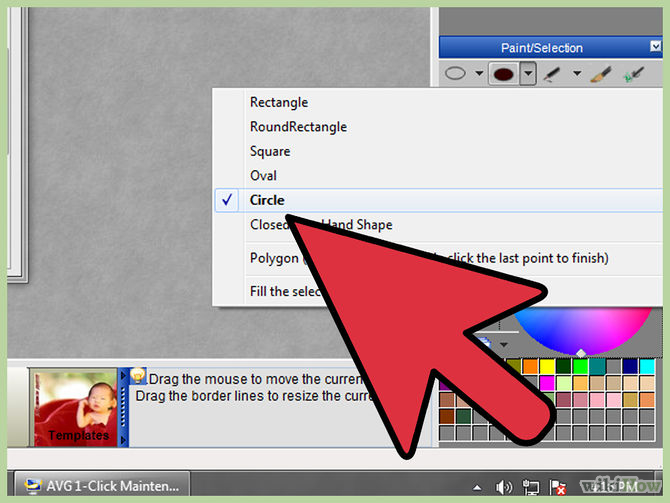Pick the olive swatch left of orange
The width and height of the screenshot is (670, 503).
point(514,366)
